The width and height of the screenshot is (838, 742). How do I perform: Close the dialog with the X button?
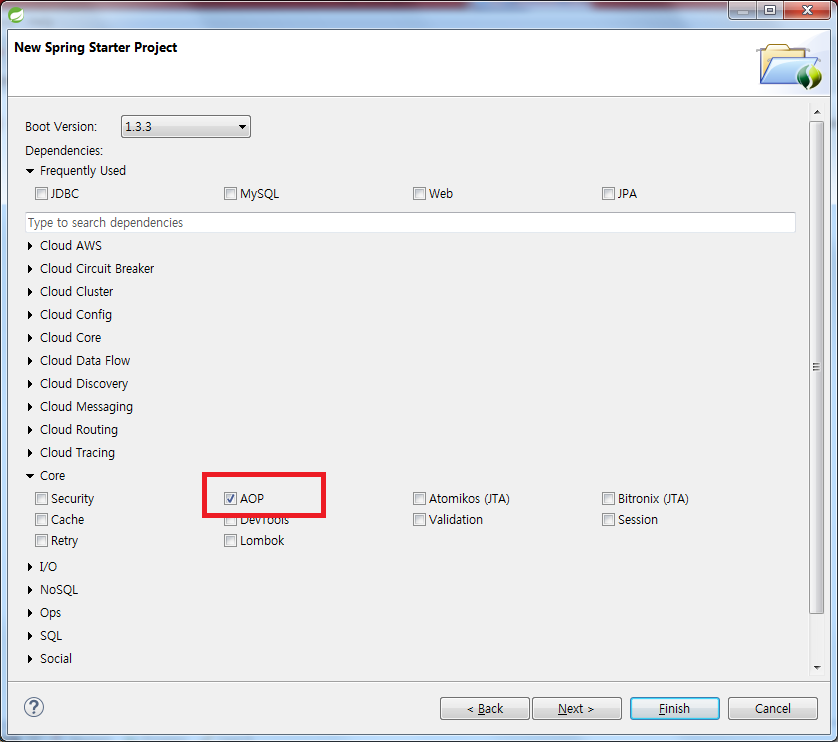[x=807, y=10]
